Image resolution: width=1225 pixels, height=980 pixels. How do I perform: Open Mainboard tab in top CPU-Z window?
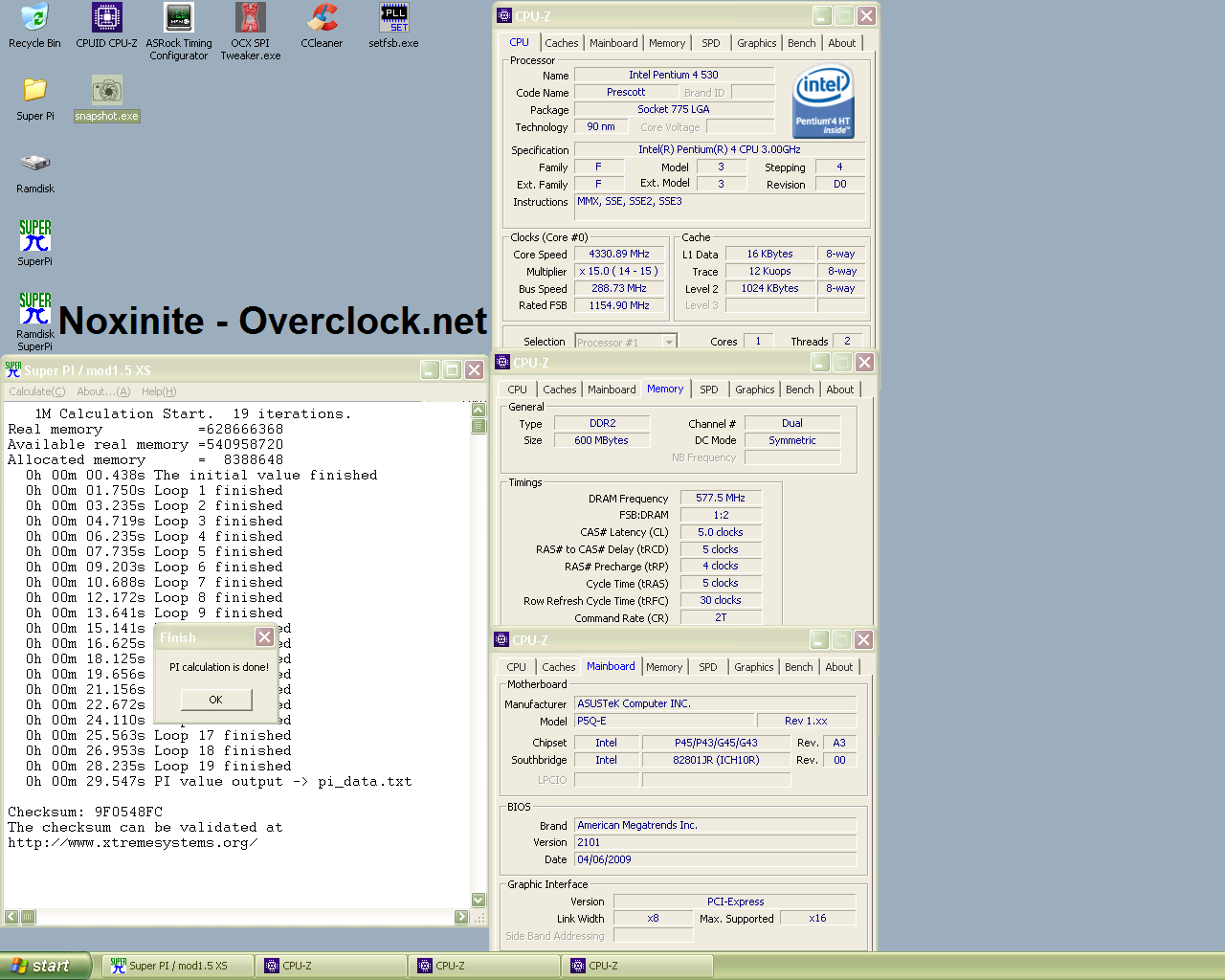click(613, 43)
